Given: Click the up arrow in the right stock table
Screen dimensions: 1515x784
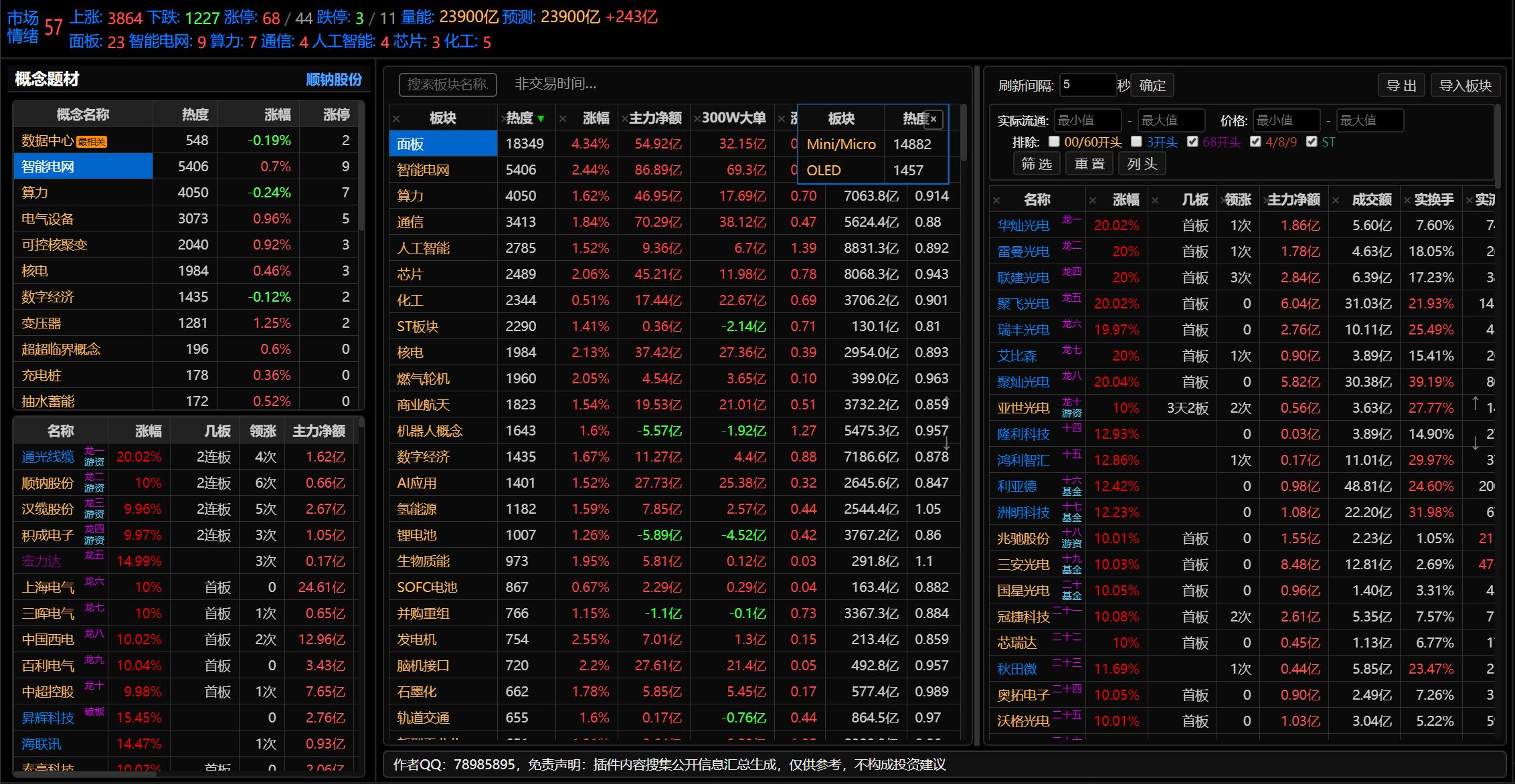Looking at the screenshot, I should (1476, 403).
